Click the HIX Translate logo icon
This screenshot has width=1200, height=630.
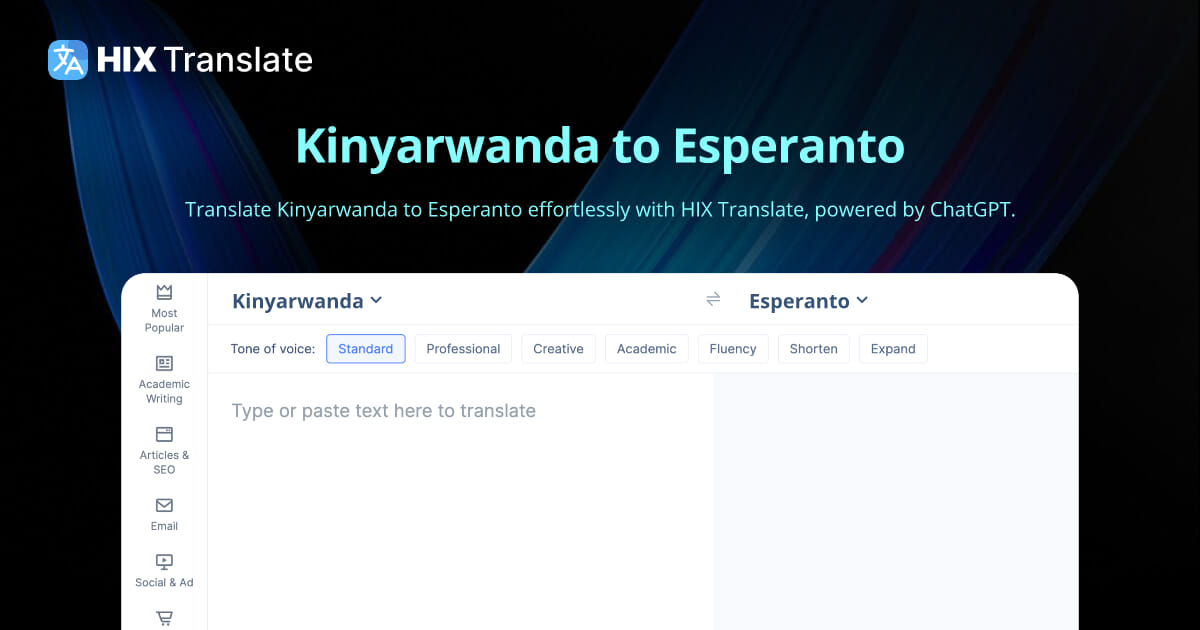tap(66, 60)
